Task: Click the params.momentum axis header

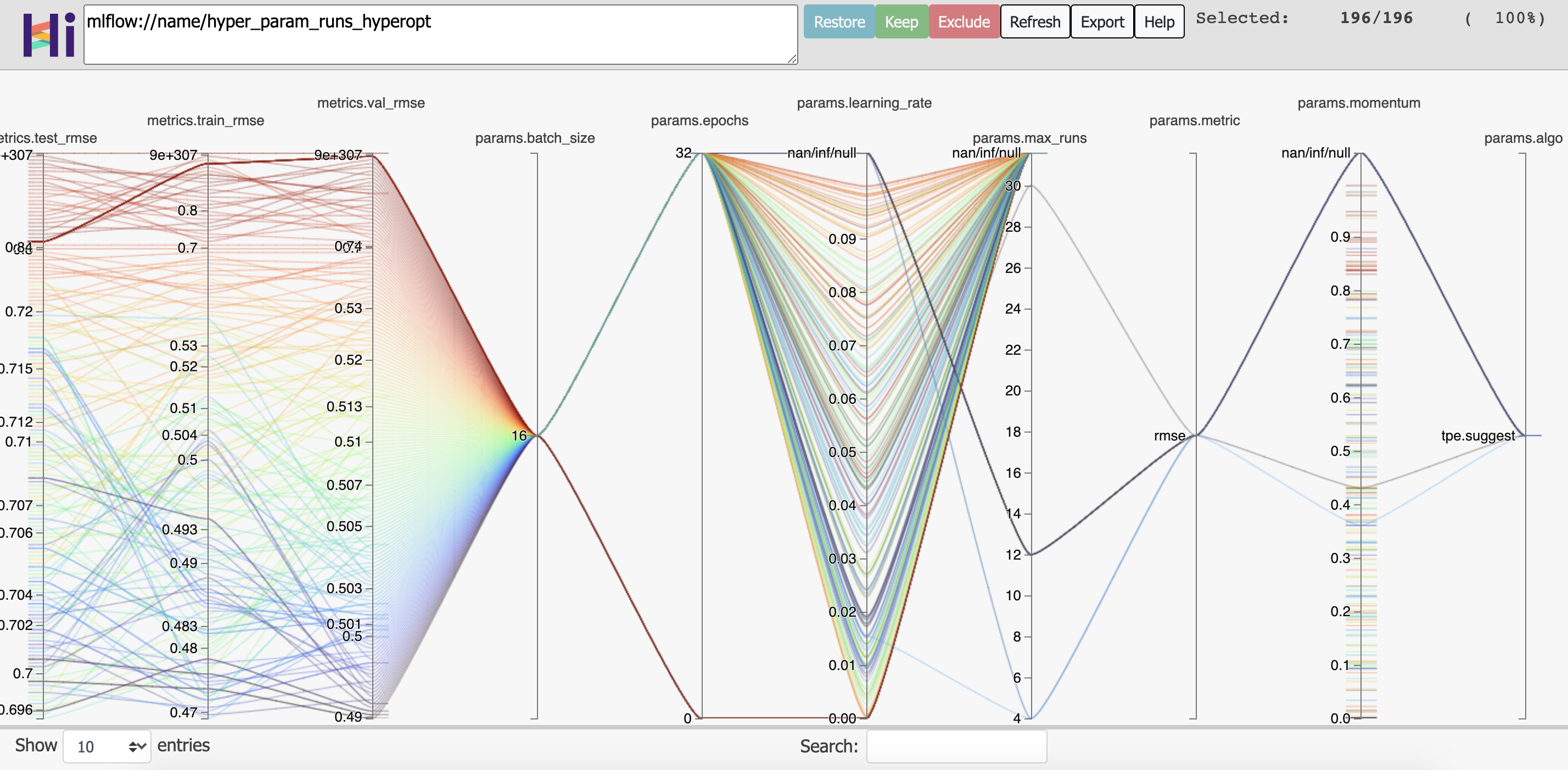Action: click(x=1358, y=103)
